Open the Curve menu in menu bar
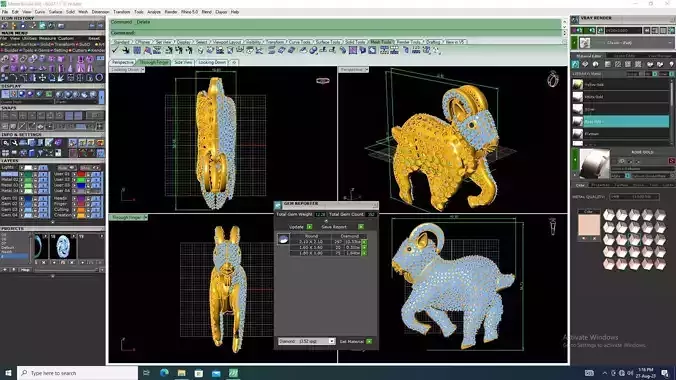The height and width of the screenshot is (380, 676). pos(39,12)
